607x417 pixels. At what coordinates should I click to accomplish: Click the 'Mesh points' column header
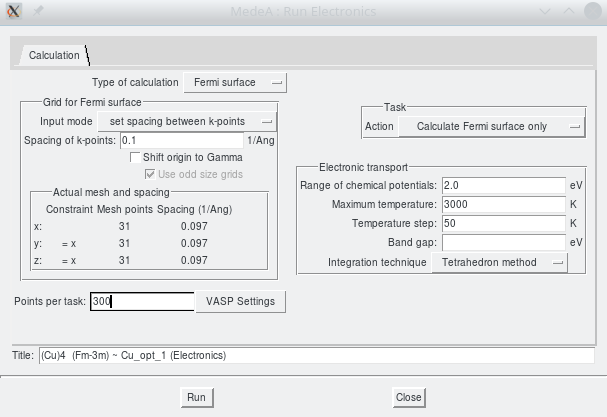[125, 209]
